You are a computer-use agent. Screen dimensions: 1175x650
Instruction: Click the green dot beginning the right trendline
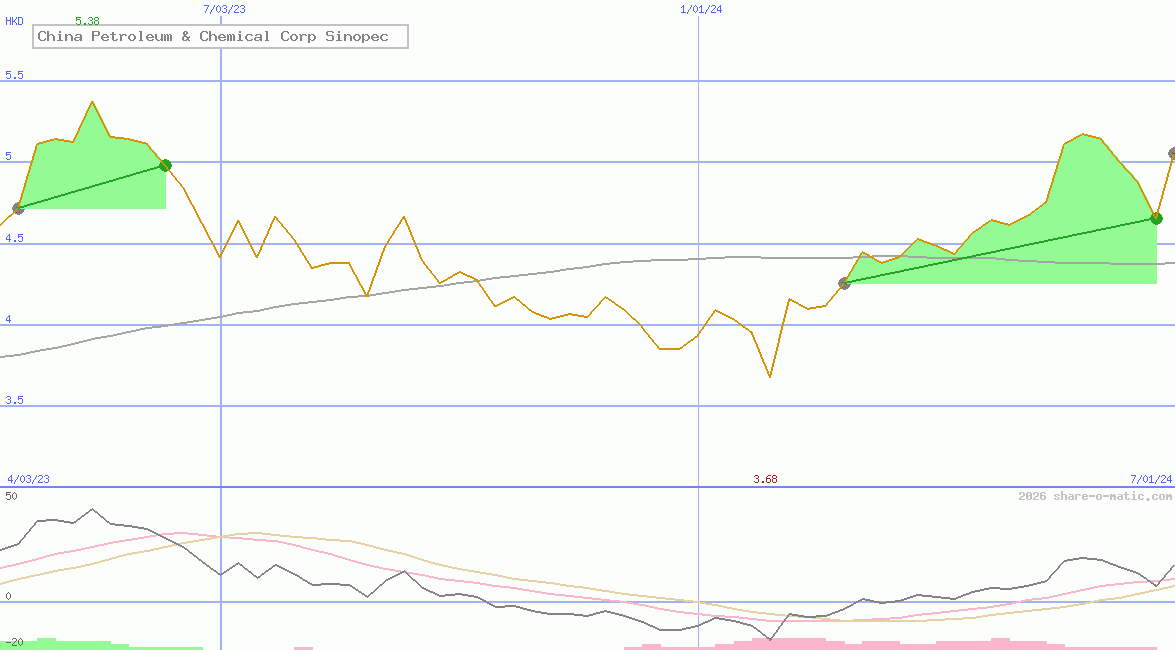tap(843, 283)
